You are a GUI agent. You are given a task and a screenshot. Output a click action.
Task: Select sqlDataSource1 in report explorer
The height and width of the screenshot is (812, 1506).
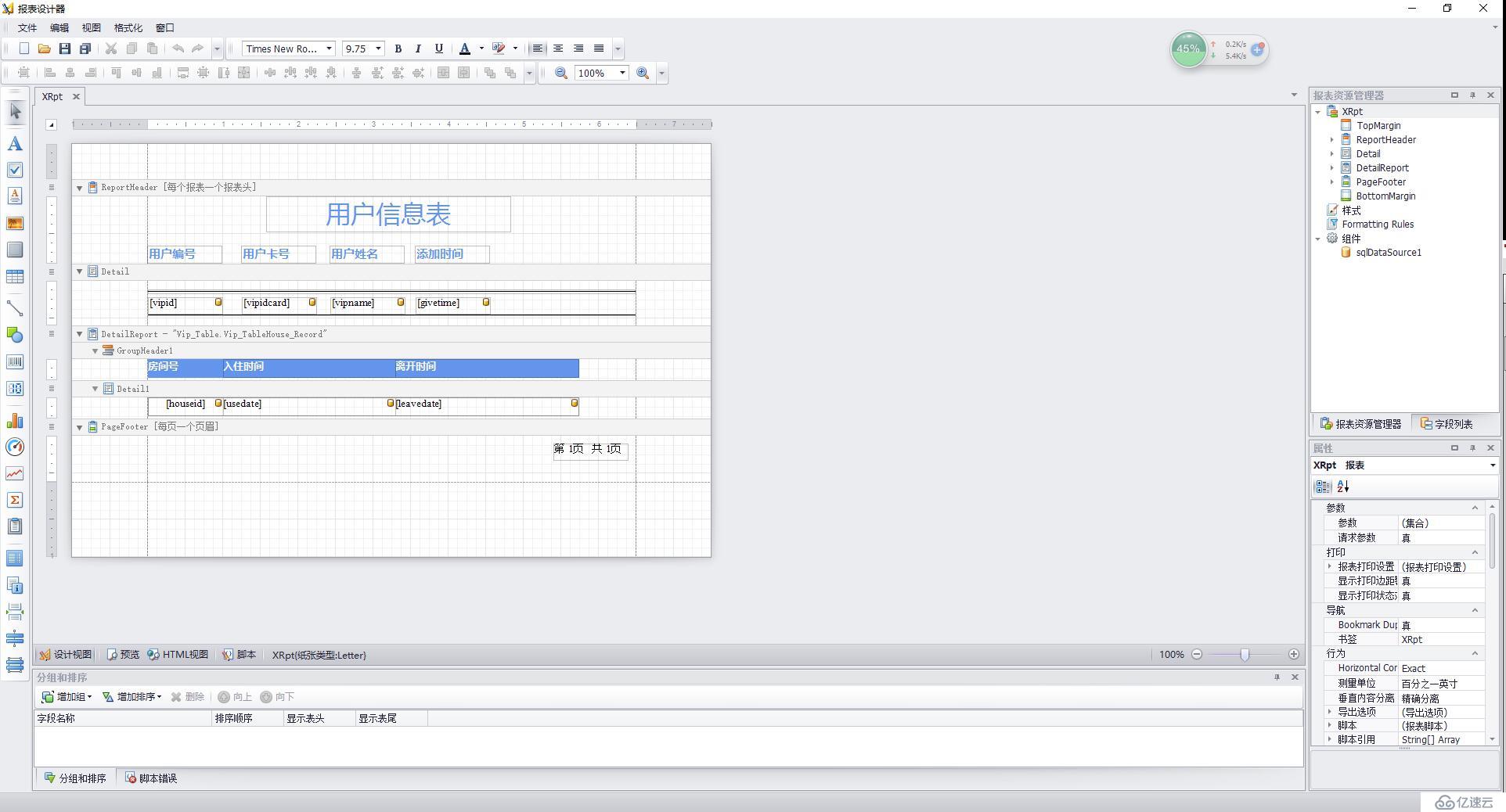(x=1388, y=253)
